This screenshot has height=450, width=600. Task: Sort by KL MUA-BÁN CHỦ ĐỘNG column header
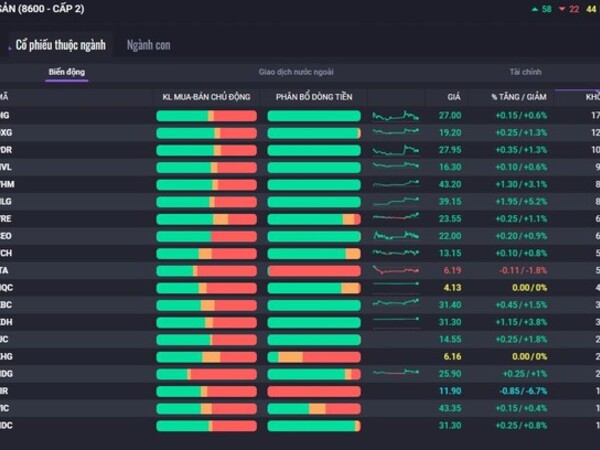206,97
